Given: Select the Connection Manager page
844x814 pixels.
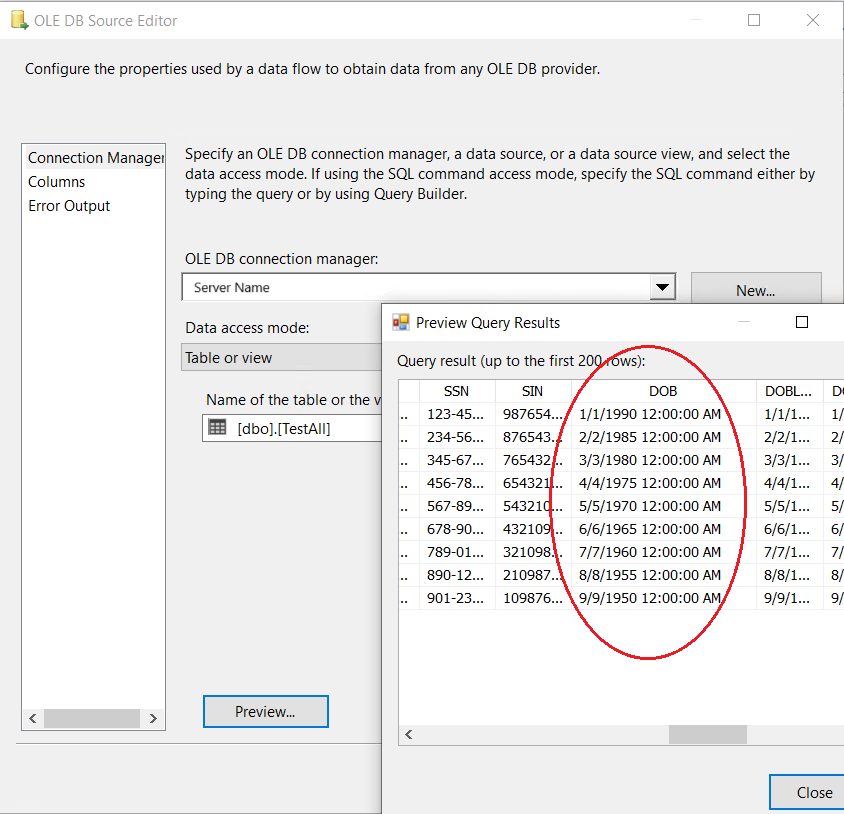Looking at the screenshot, I should click(x=94, y=158).
